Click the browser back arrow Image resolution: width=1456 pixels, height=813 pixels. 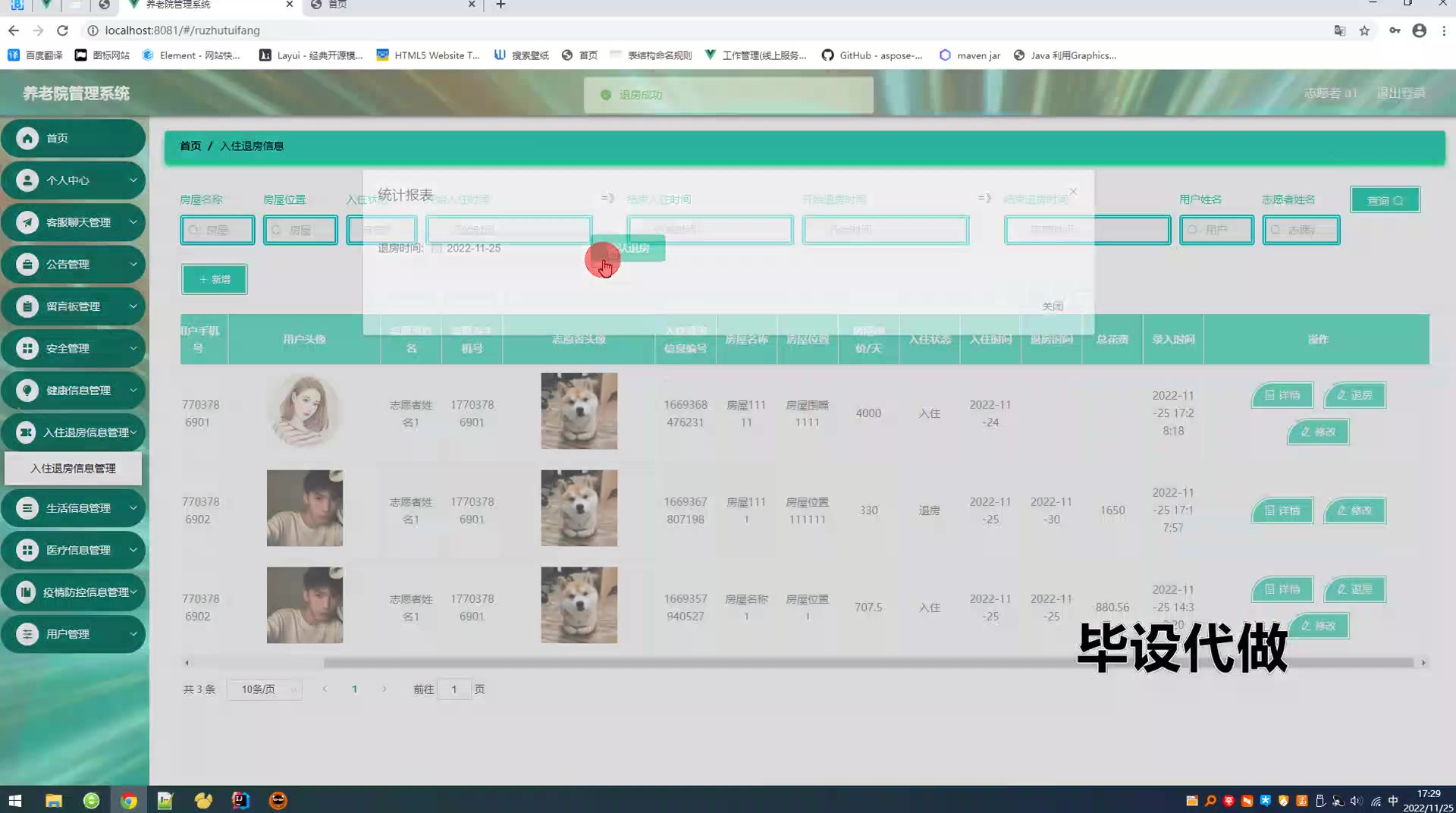point(14,30)
